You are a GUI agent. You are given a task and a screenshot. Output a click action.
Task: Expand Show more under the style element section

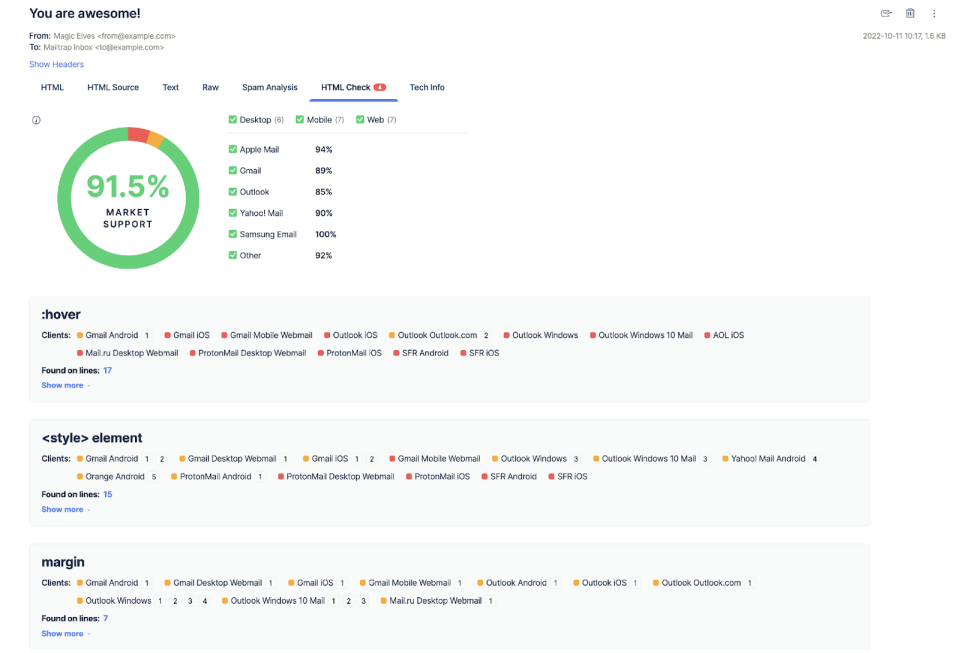62,509
